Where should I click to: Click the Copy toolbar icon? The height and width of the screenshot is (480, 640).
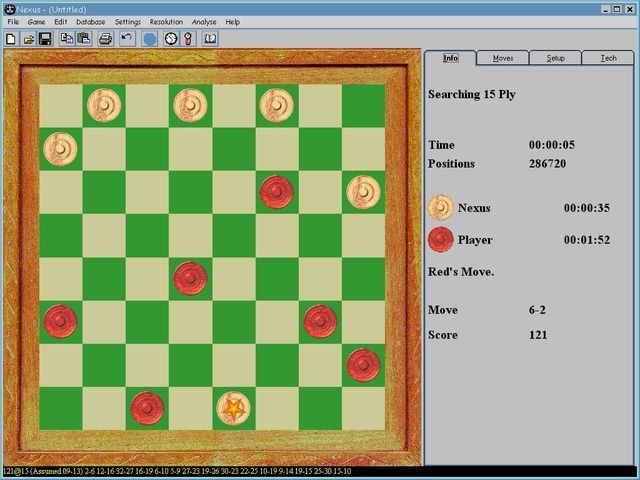67,39
